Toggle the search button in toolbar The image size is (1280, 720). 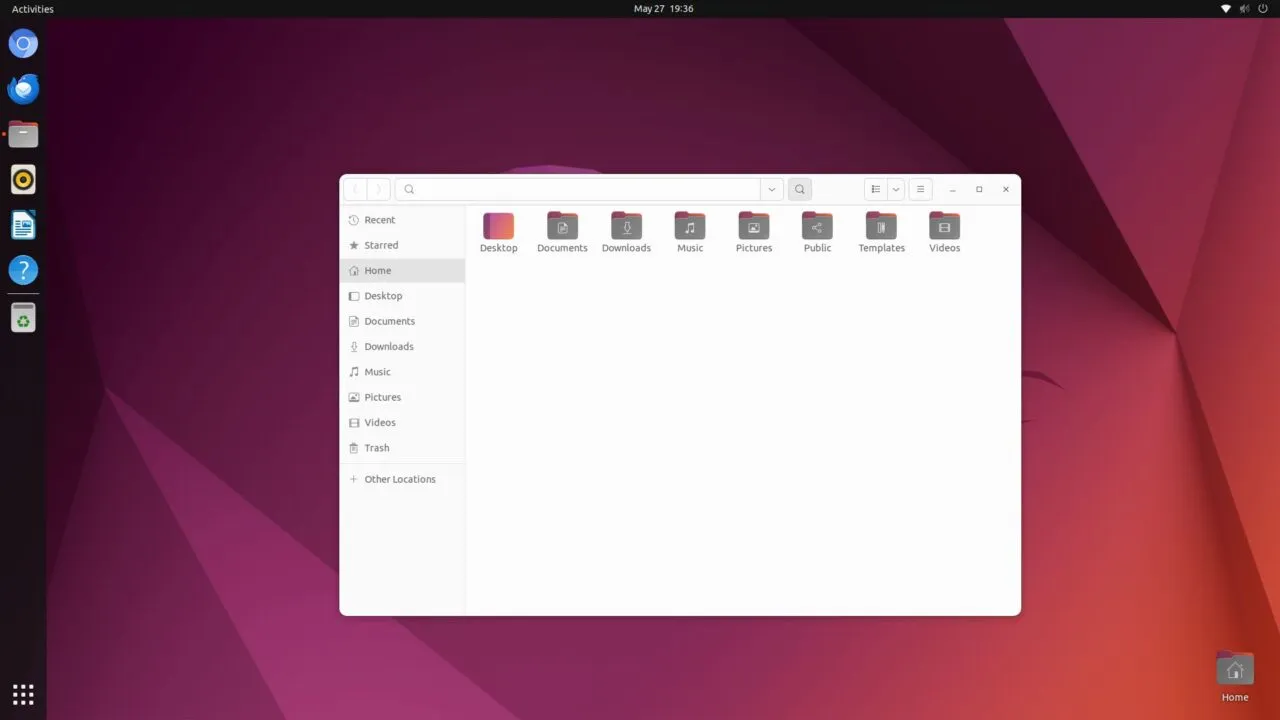pyautogui.click(x=799, y=189)
